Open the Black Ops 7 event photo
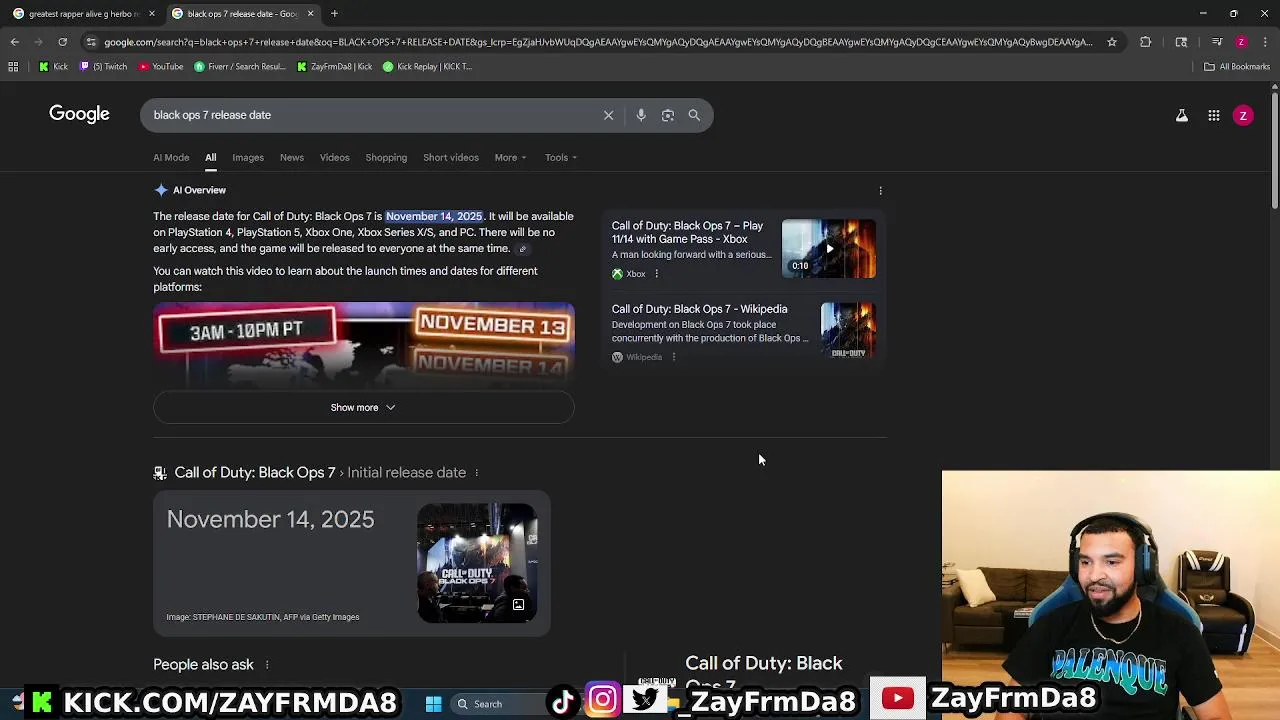Viewport: 1280px width, 720px height. pos(477,563)
